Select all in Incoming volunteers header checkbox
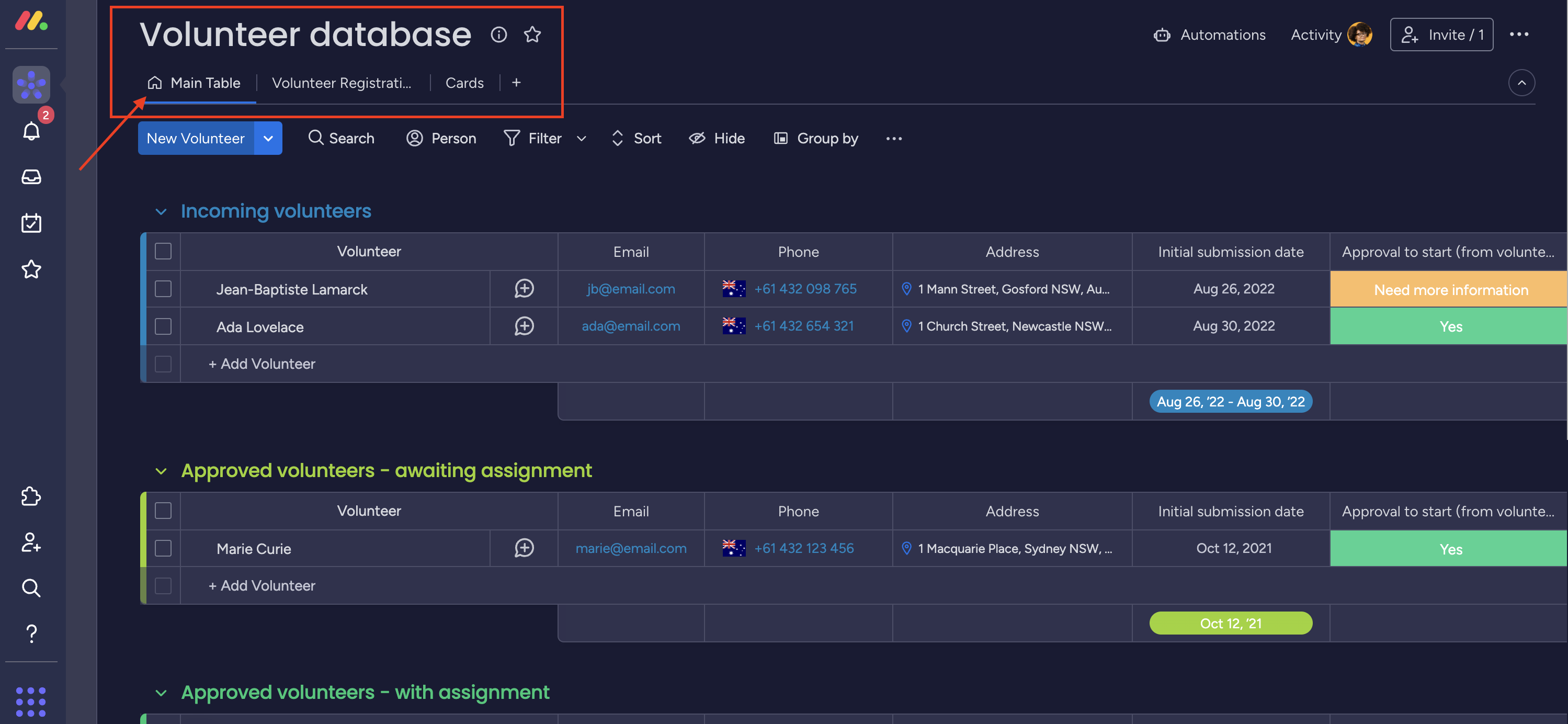 (x=163, y=251)
